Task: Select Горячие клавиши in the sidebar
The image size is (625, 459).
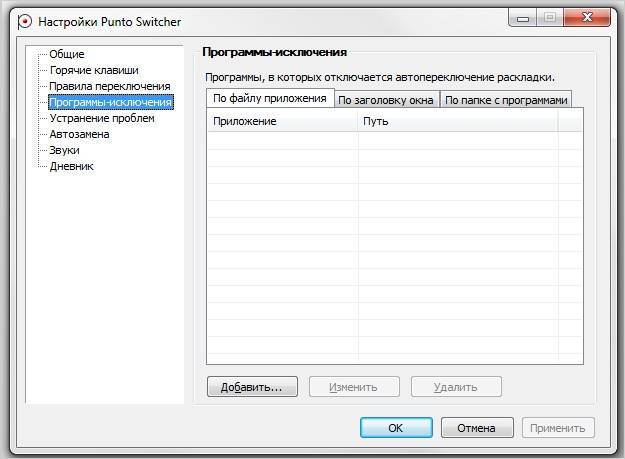Action: point(94,70)
